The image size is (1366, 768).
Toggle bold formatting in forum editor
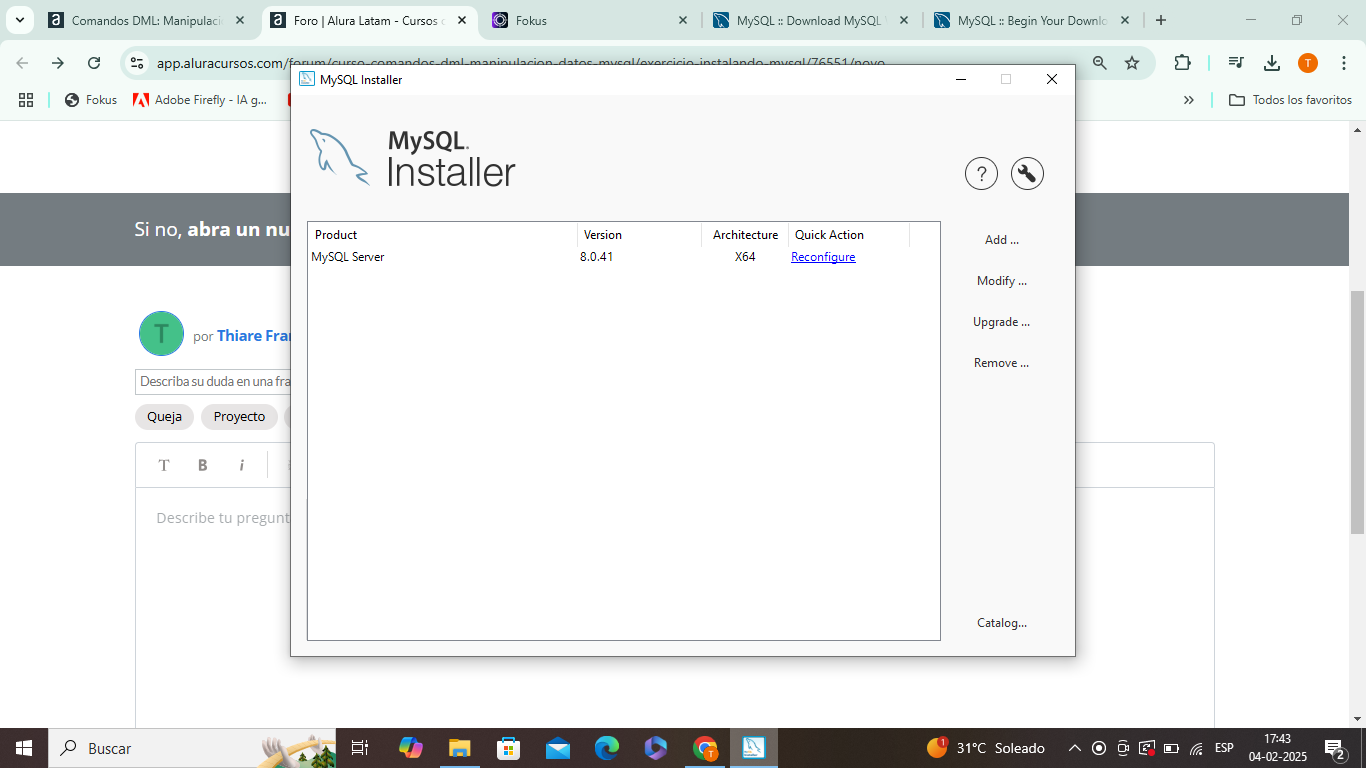pos(203,465)
